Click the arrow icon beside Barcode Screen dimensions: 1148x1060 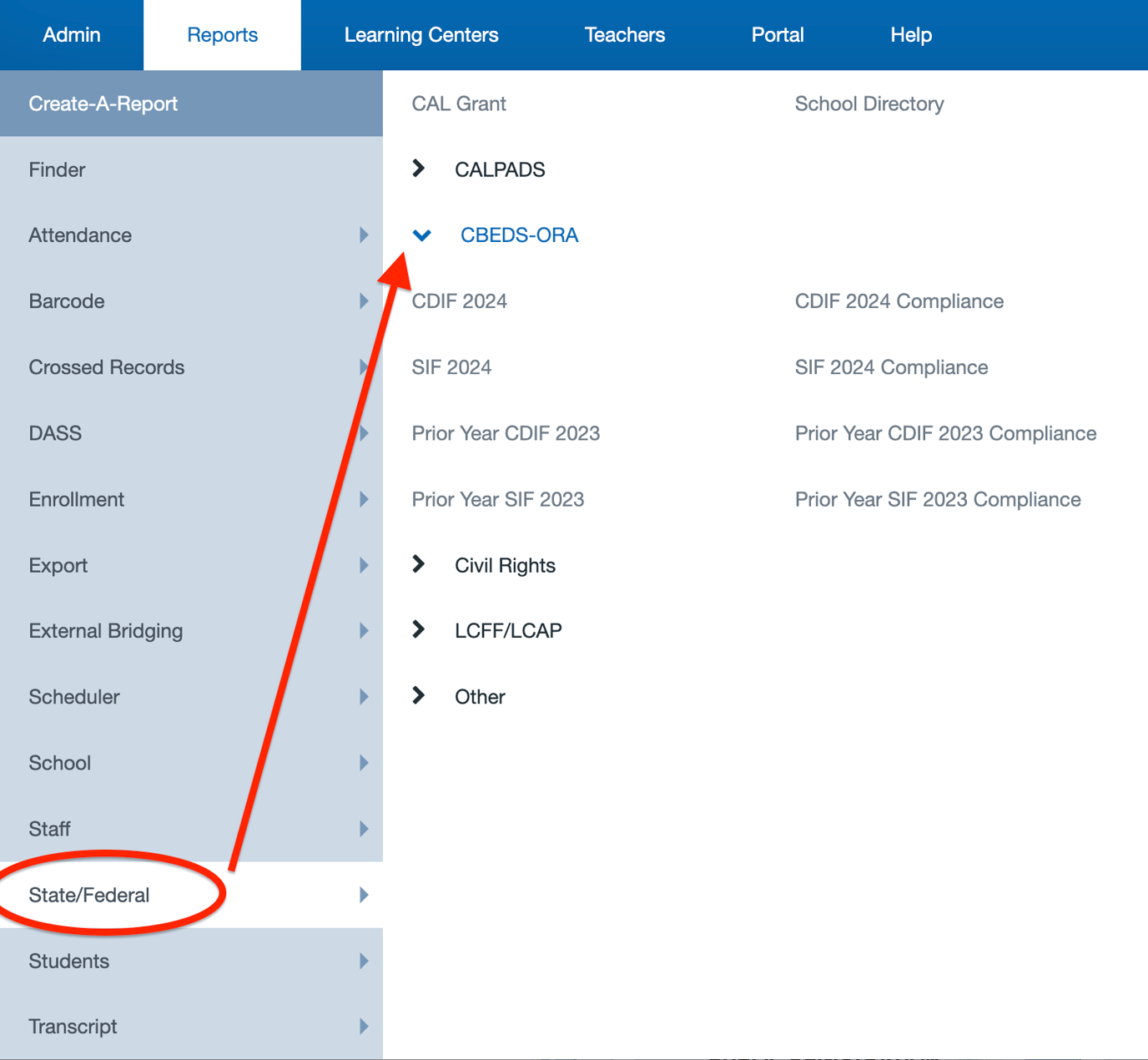pyautogui.click(x=364, y=301)
